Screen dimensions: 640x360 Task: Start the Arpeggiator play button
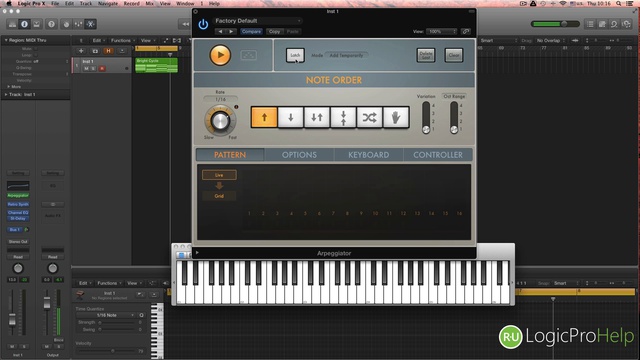(x=220, y=55)
